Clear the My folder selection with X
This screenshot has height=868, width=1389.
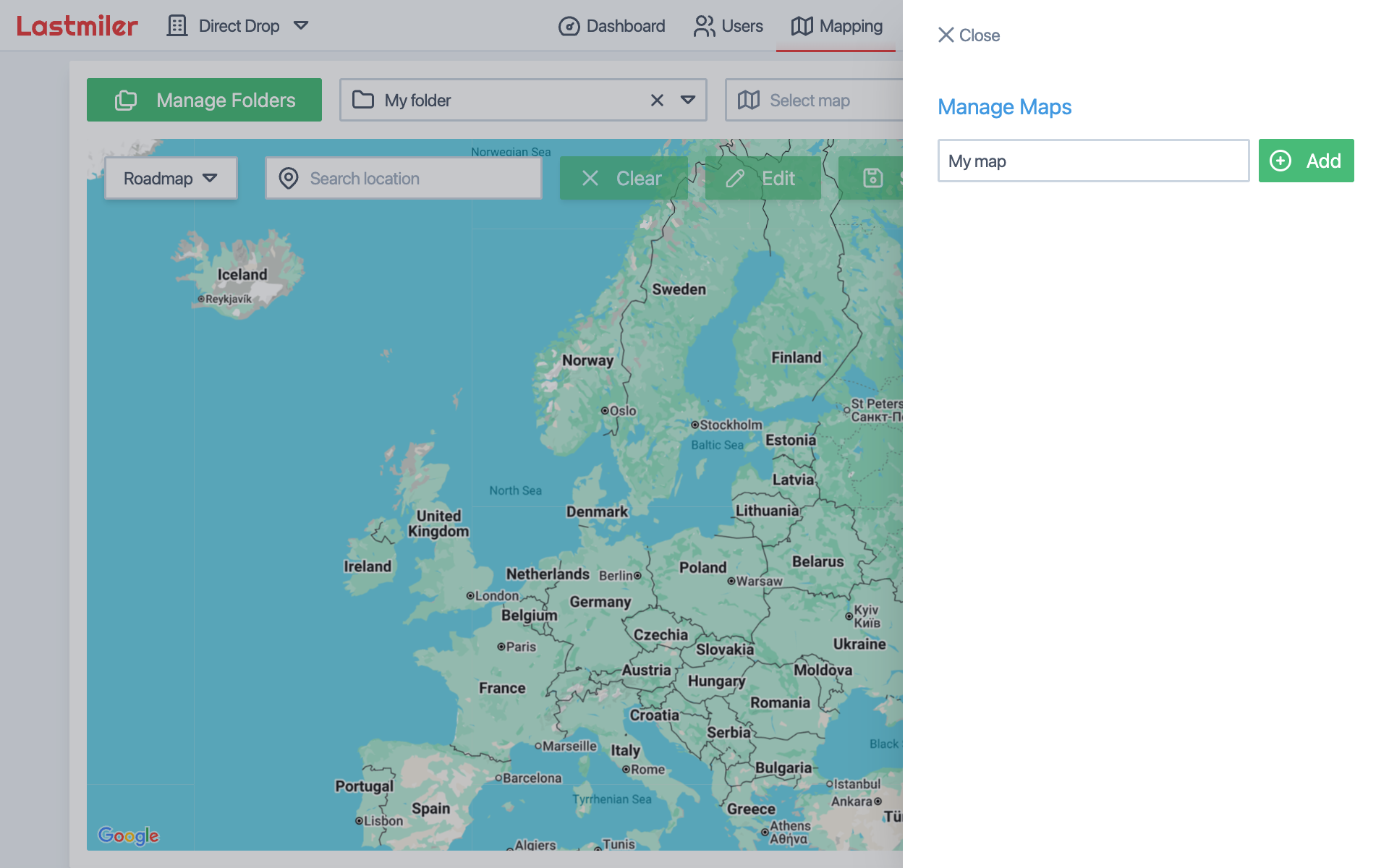pos(657,101)
